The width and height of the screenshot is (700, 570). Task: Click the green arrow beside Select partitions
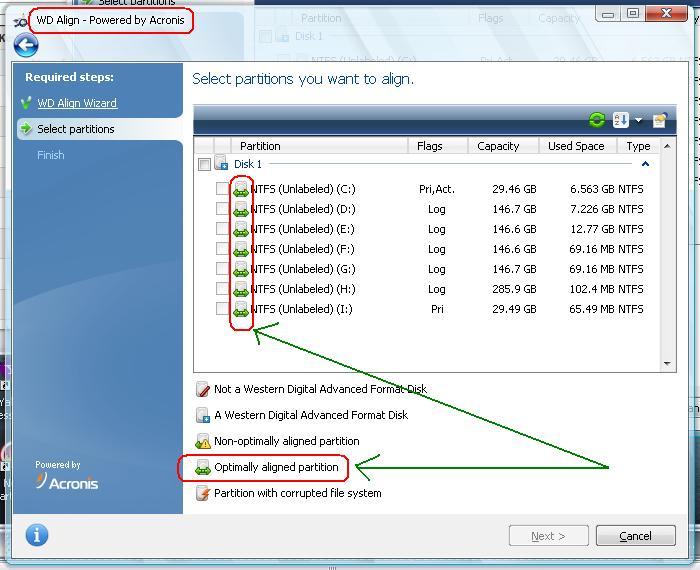26,129
